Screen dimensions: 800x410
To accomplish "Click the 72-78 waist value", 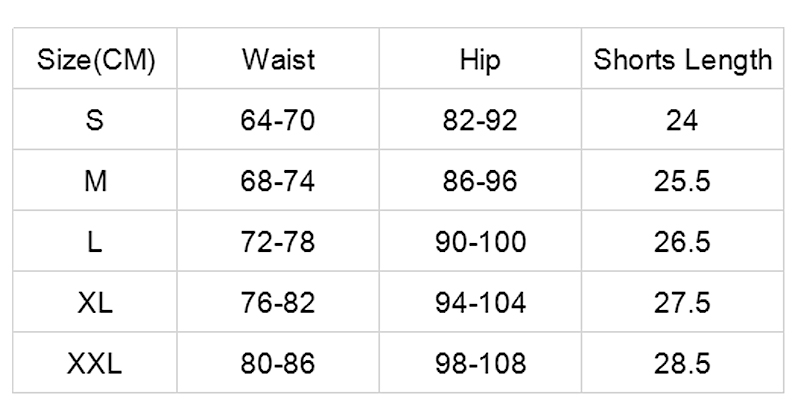I will (x=278, y=243).
